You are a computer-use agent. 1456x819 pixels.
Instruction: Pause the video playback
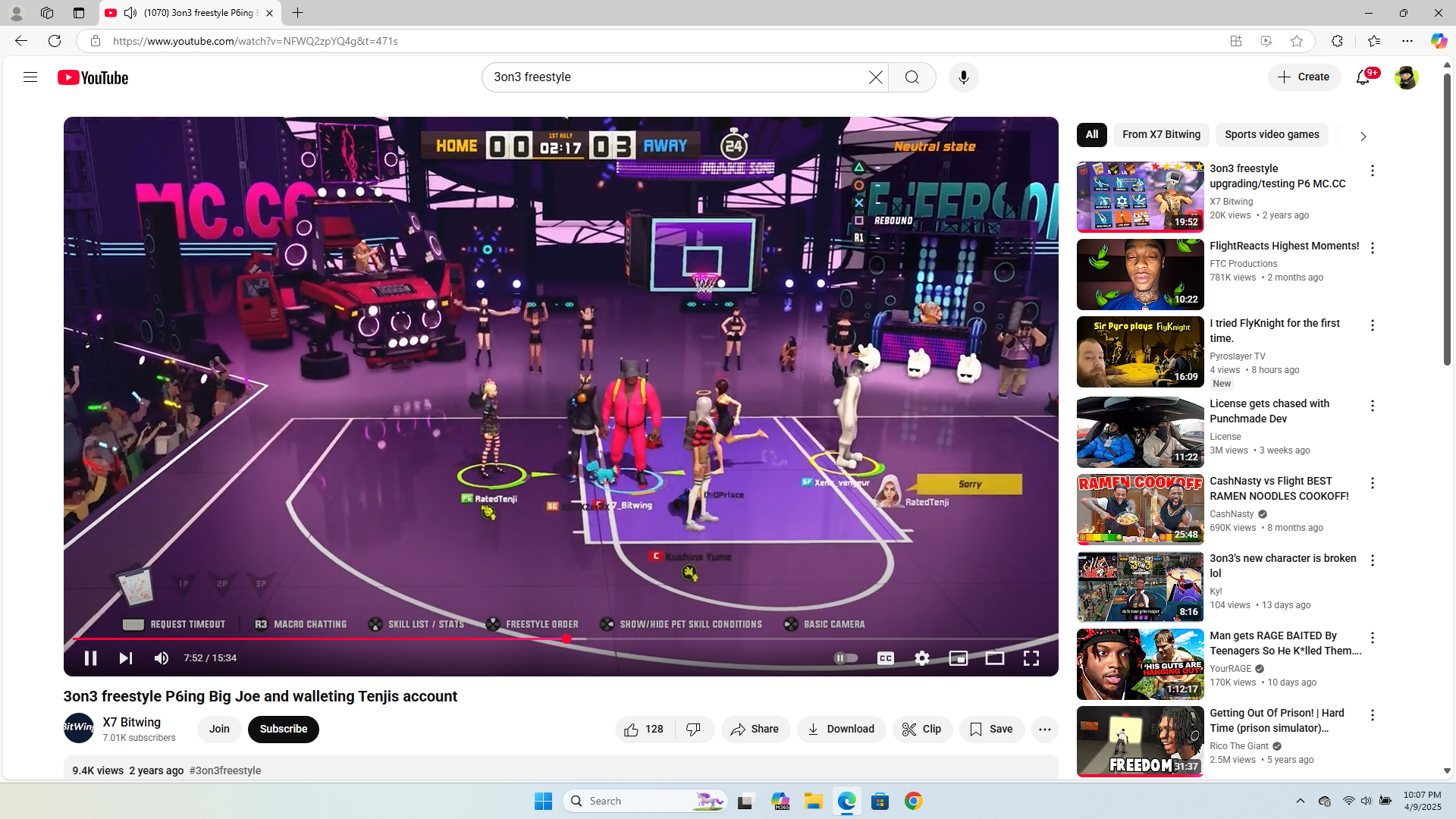90,658
